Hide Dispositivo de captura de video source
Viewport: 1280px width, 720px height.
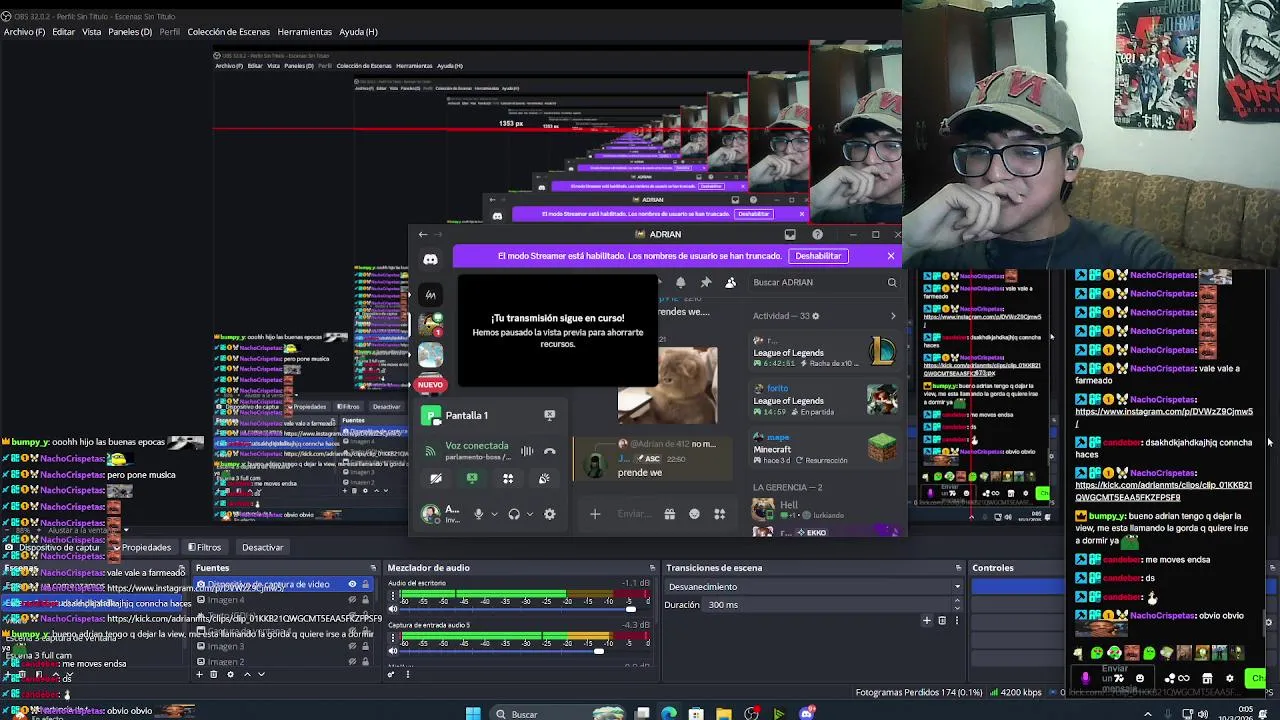click(x=352, y=584)
